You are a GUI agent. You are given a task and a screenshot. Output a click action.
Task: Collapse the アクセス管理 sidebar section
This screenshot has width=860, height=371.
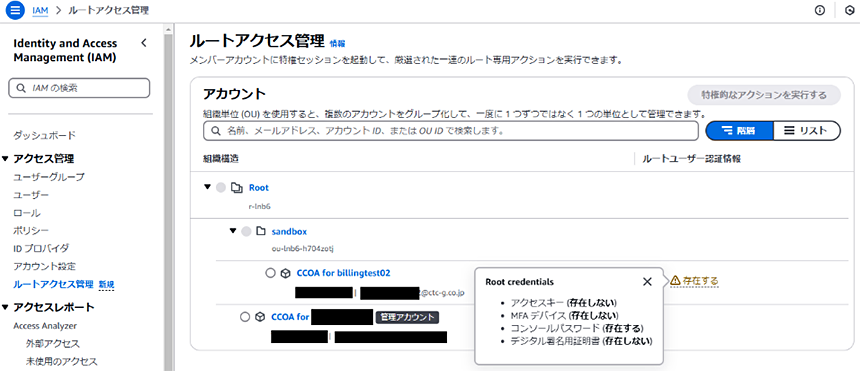[5, 159]
